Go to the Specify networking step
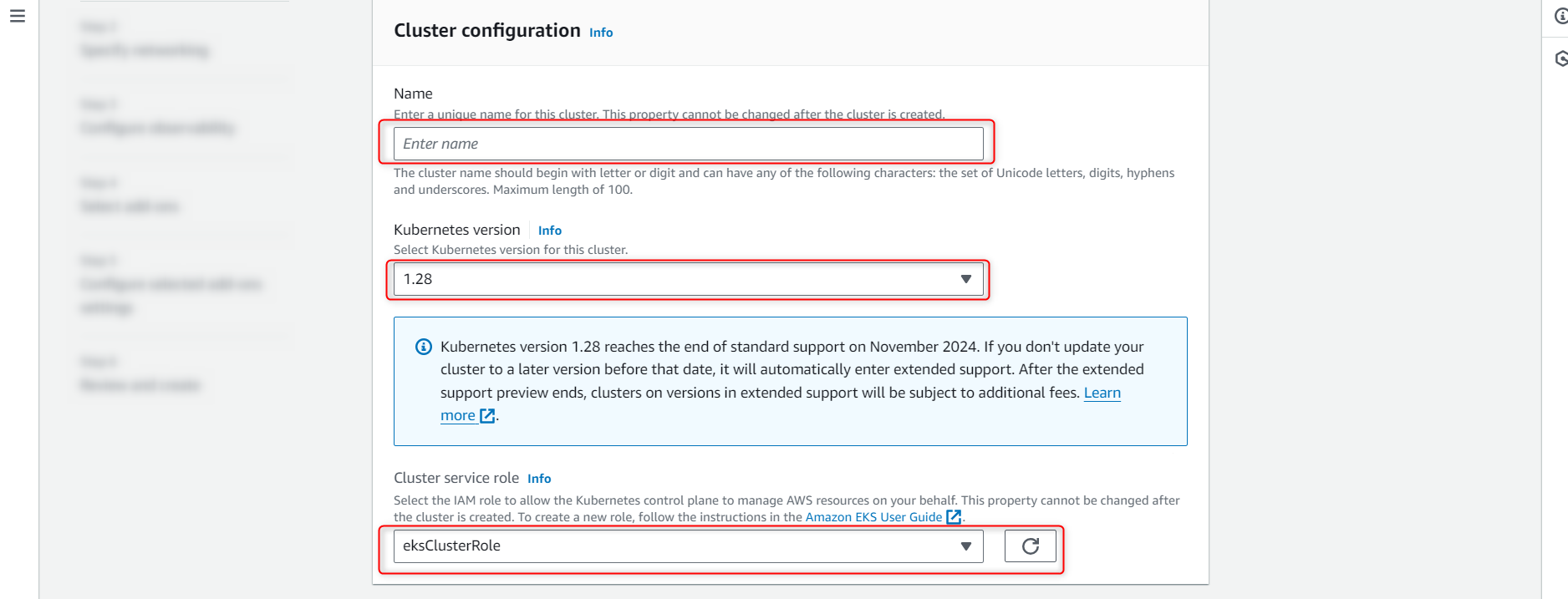Screen dimensions: 1568x599 pyautogui.click(x=144, y=50)
